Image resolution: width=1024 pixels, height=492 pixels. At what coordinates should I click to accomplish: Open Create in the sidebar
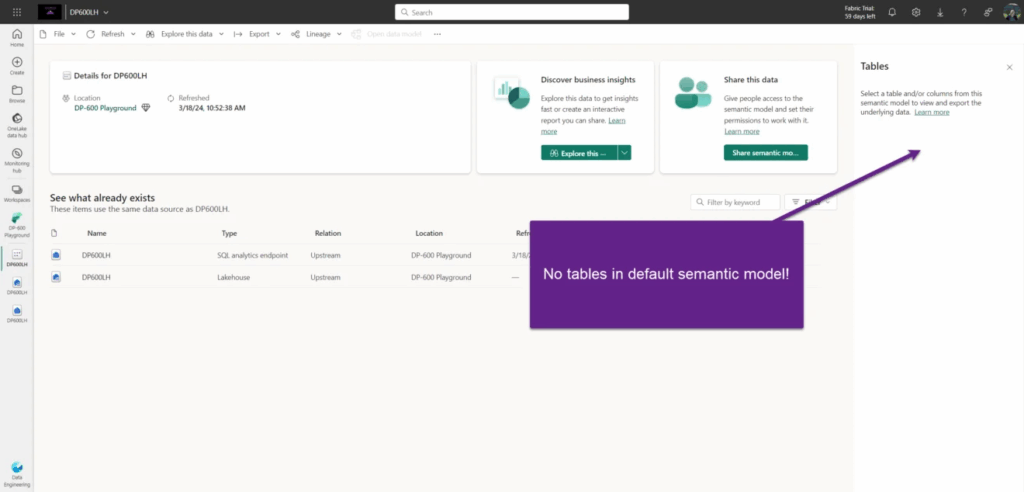tap(17, 66)
